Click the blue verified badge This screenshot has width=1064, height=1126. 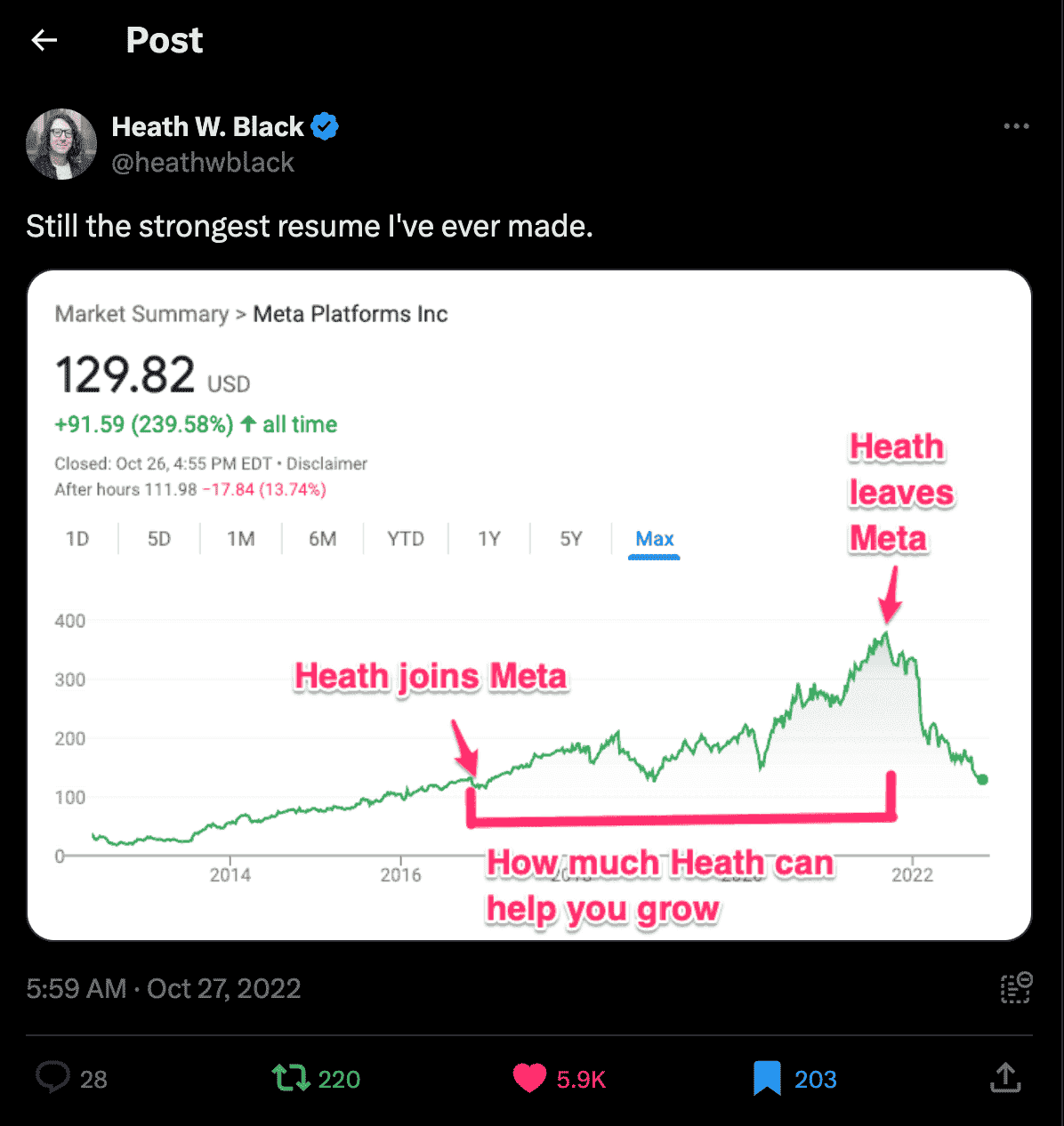(325, 127)
